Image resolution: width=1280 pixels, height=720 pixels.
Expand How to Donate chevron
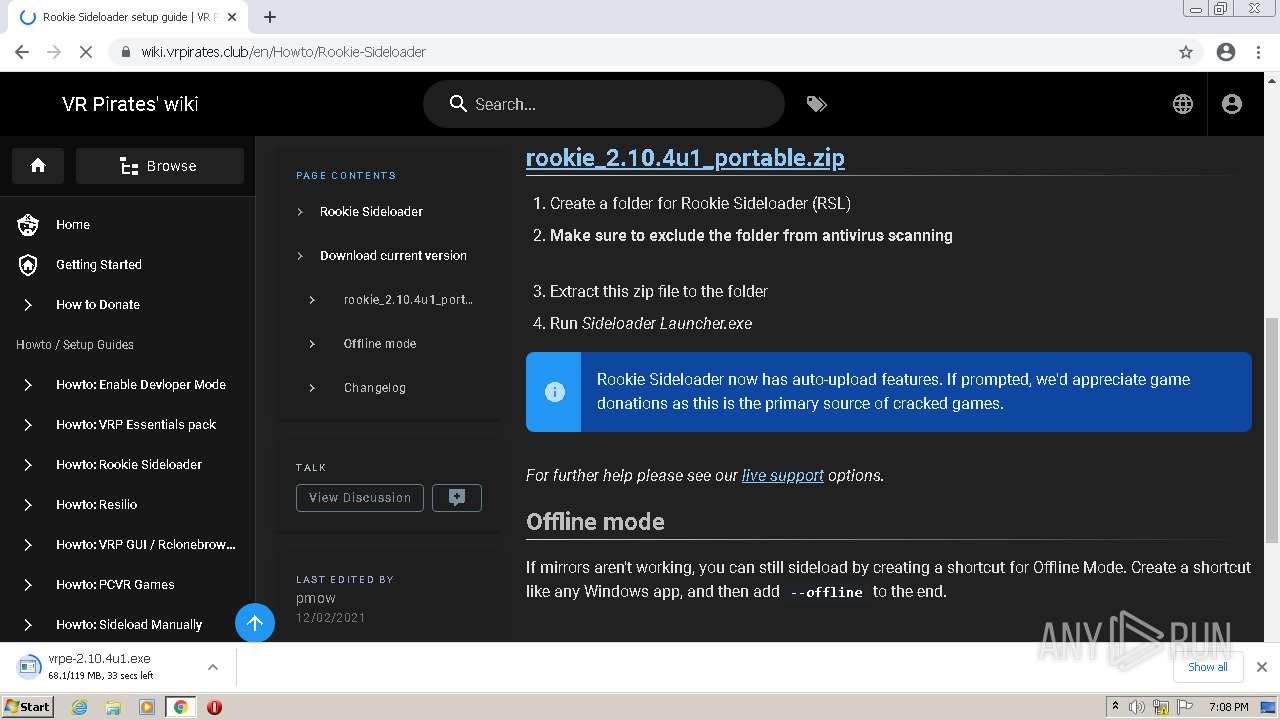[28, 305]
